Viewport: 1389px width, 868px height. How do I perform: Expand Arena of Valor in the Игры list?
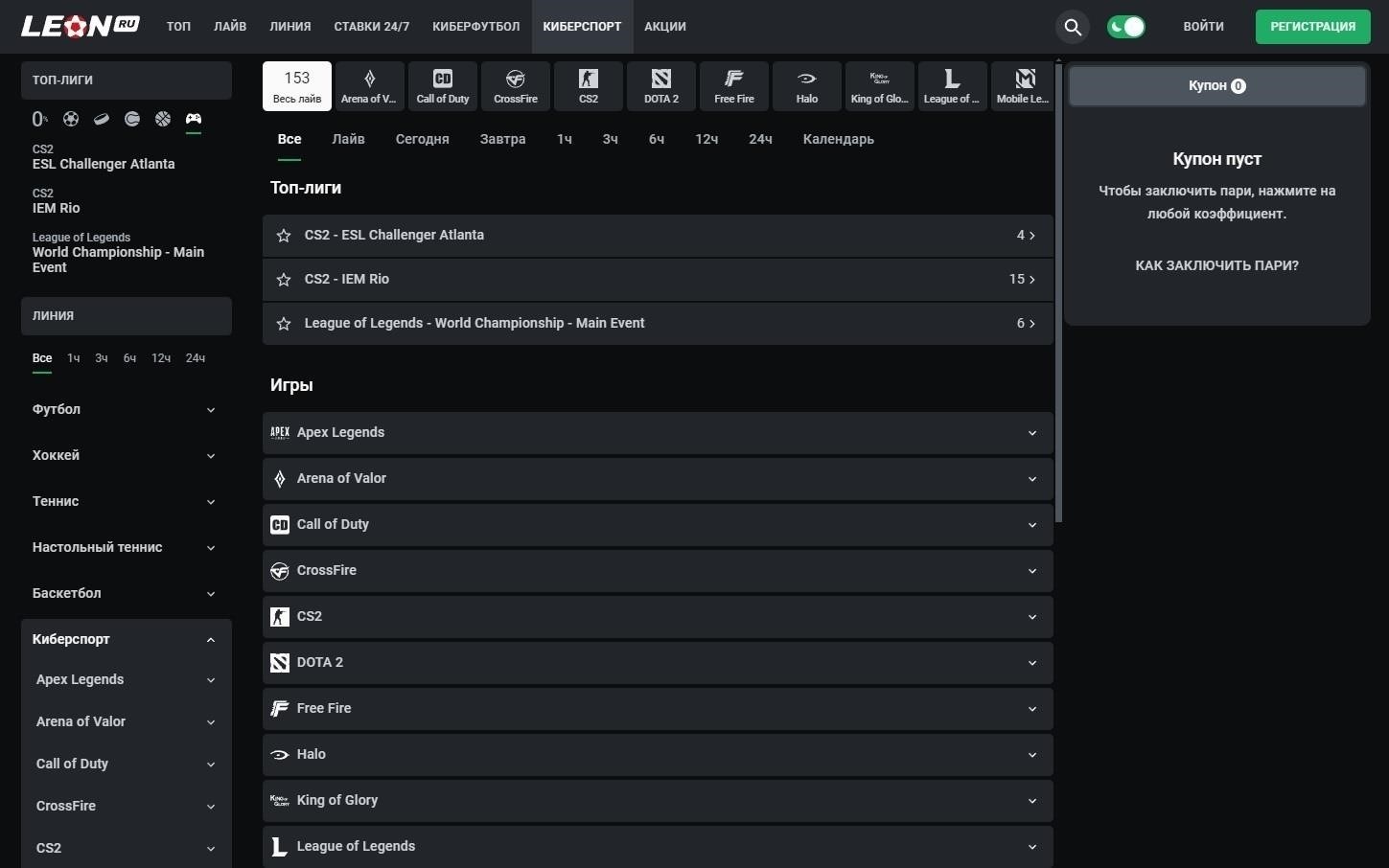658,479
